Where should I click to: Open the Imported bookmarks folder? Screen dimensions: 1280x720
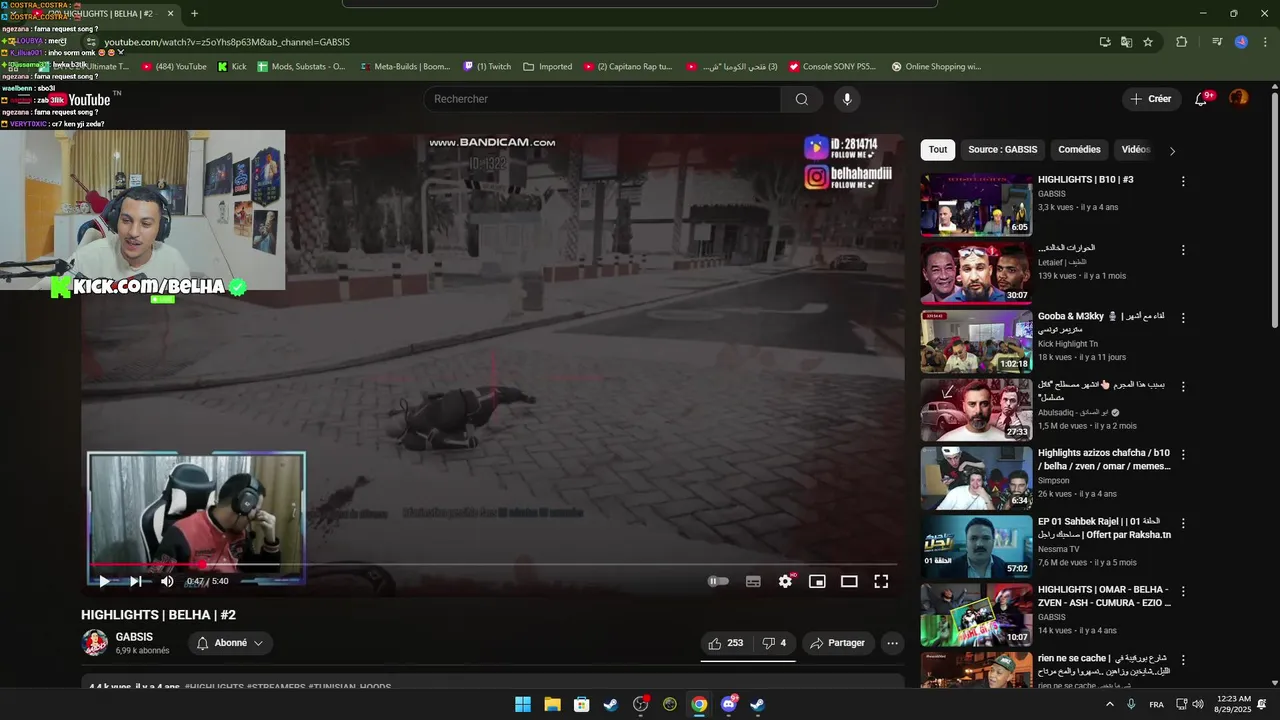click(548, 67)
